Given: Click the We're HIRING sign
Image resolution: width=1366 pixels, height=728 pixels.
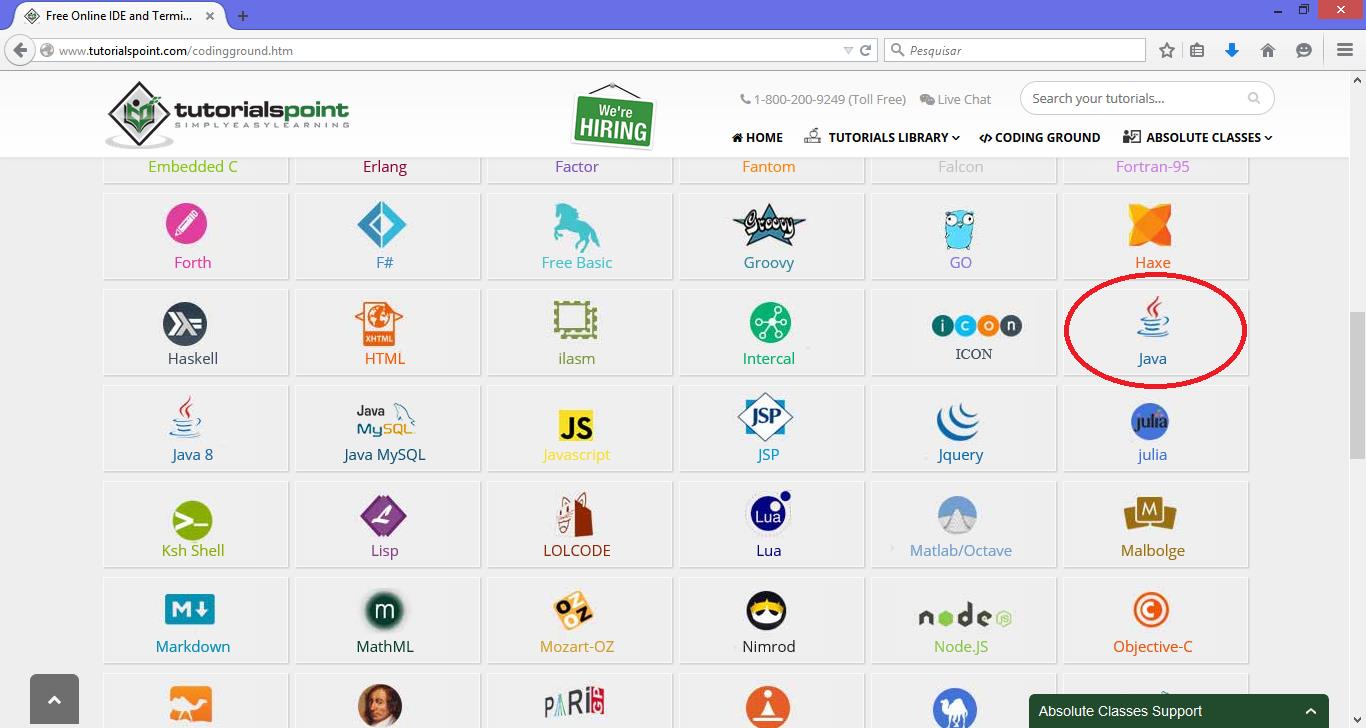Looking at the screenshot, I should point(613,117).
